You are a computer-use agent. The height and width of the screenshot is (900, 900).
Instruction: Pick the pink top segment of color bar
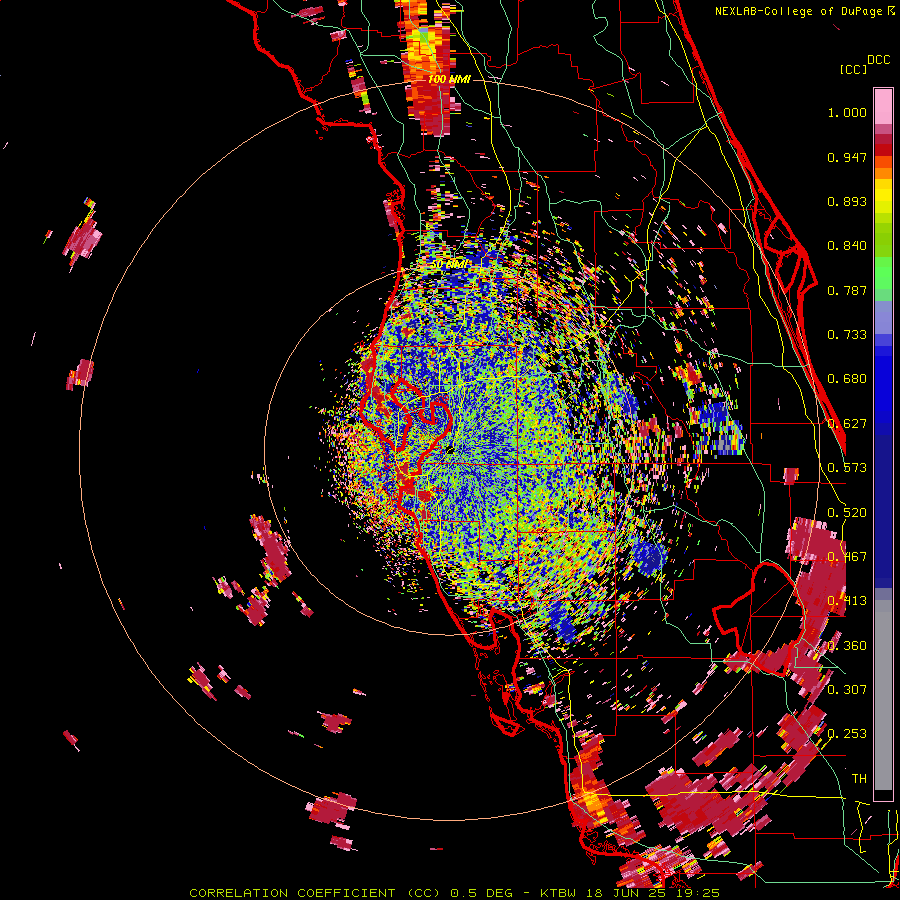883,106
